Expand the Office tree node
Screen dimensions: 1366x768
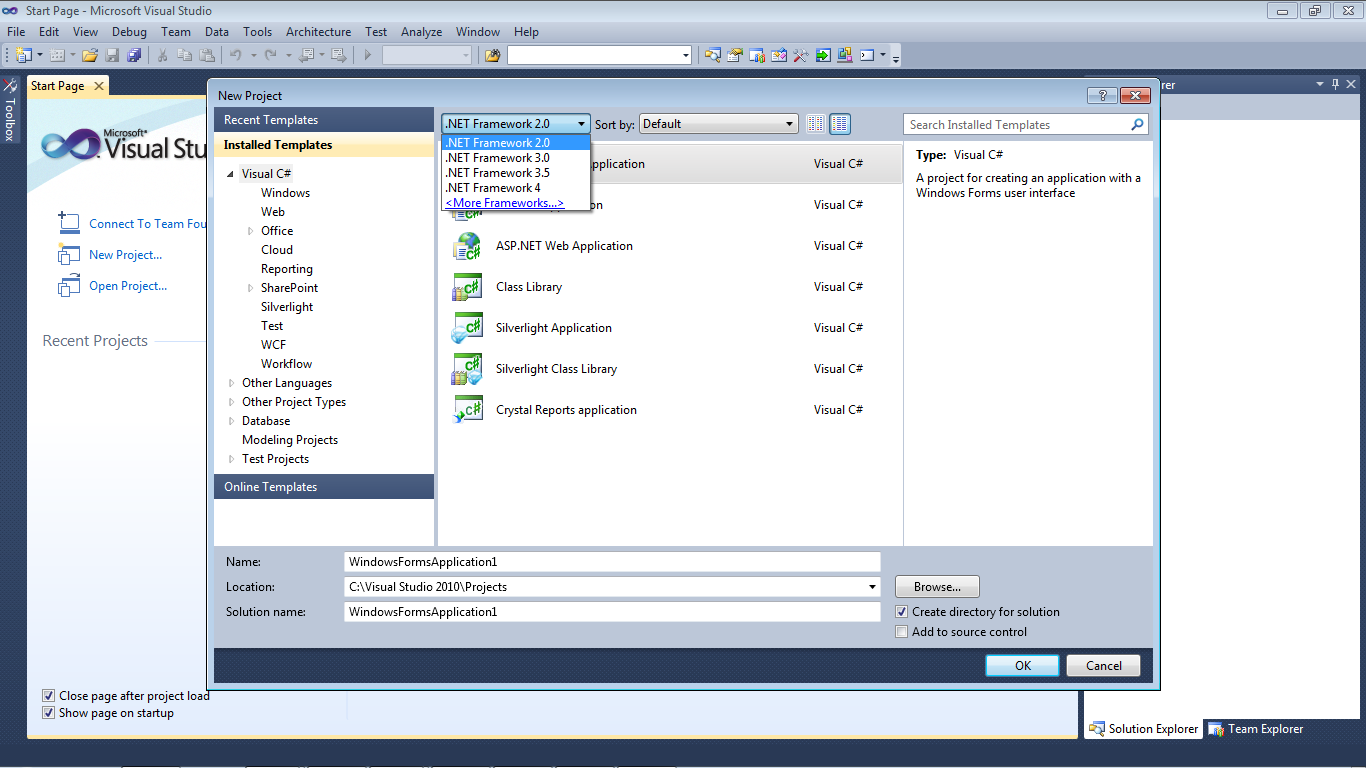[x=251, y=231]
